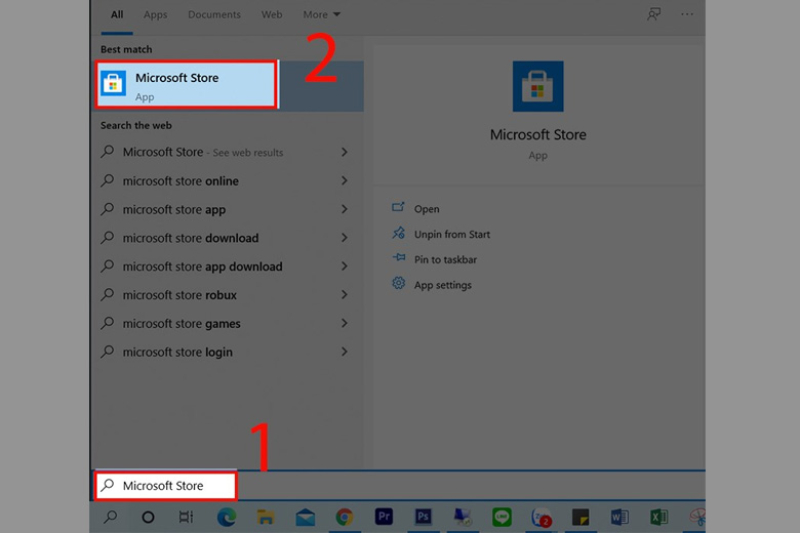
Task: Search web for 'microsoft store login'
Action: pyautogui.click(x=178, y=352)
